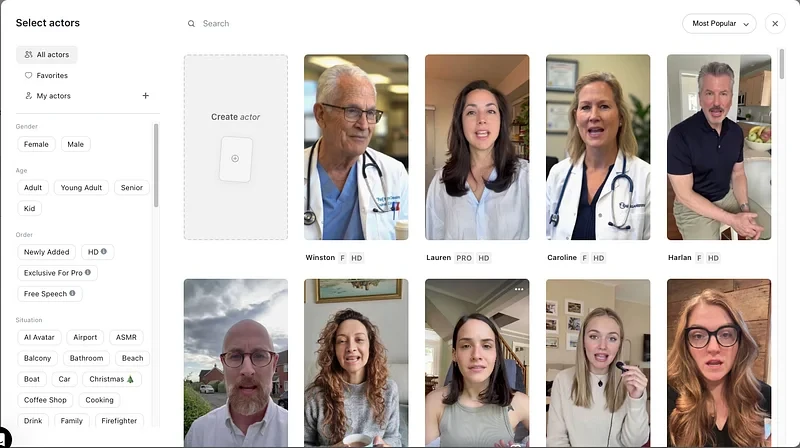The width and height of the screenshot is (800, 448).
Task: Select the curly-haired woman thumbnail
Action: [356, 363]
